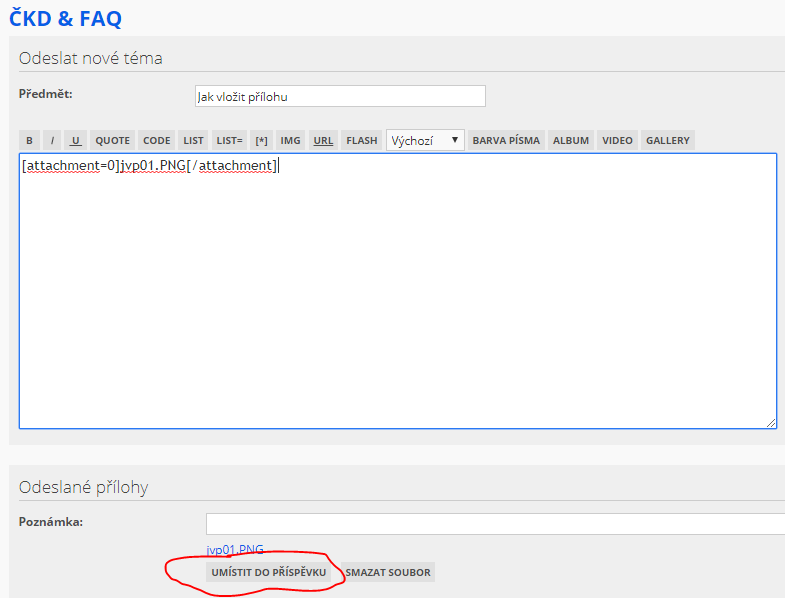
Task: Click the Italic (I) formatting button
Action: (52, 141)
